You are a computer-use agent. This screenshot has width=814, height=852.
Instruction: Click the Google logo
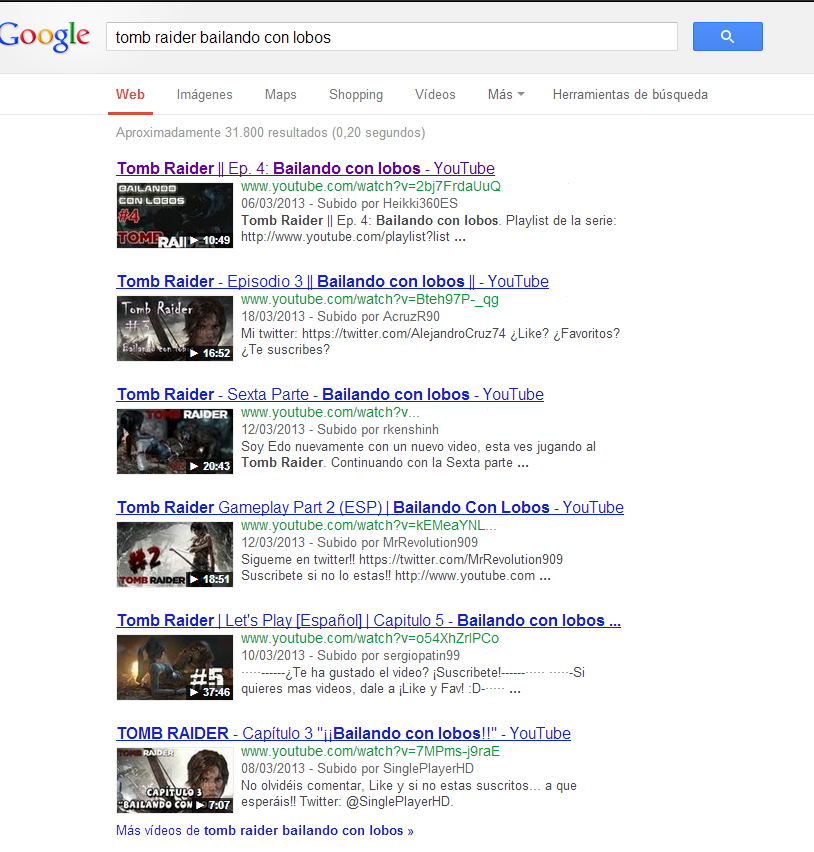[x=45, y=36]
